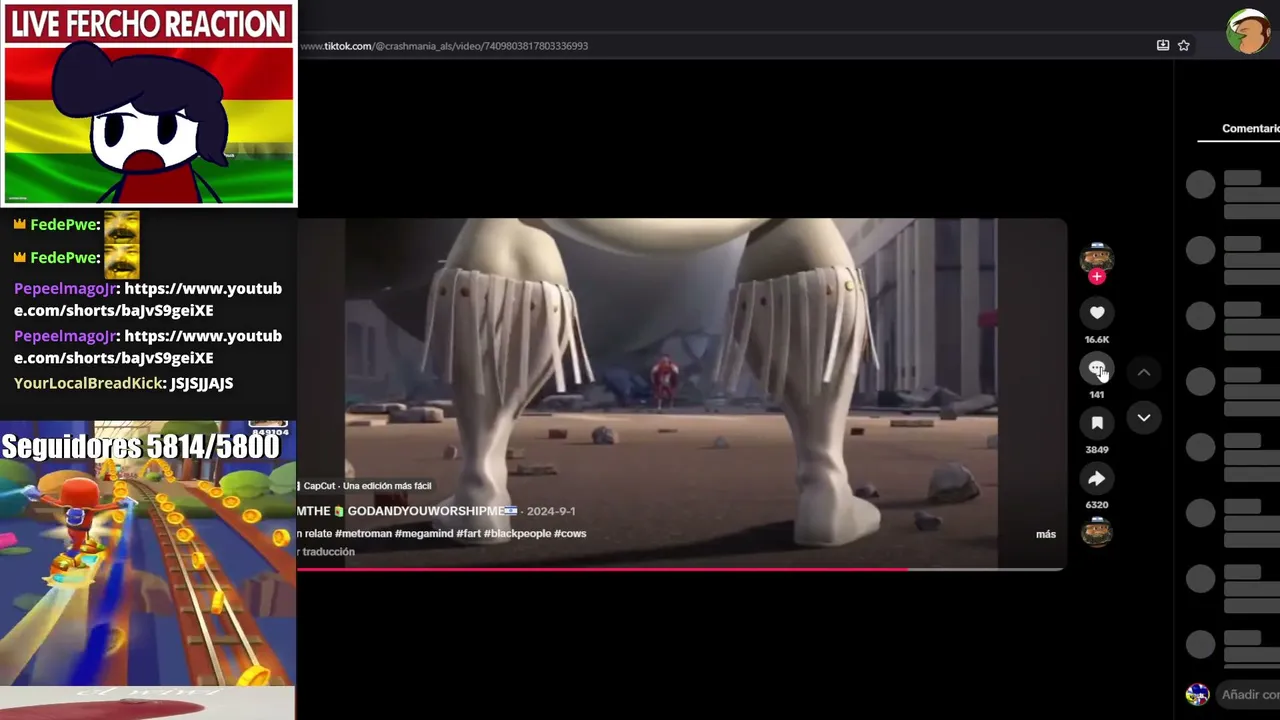Click YourLocalBreadKick's 'JSJSJJAJS' chat message

201,383
